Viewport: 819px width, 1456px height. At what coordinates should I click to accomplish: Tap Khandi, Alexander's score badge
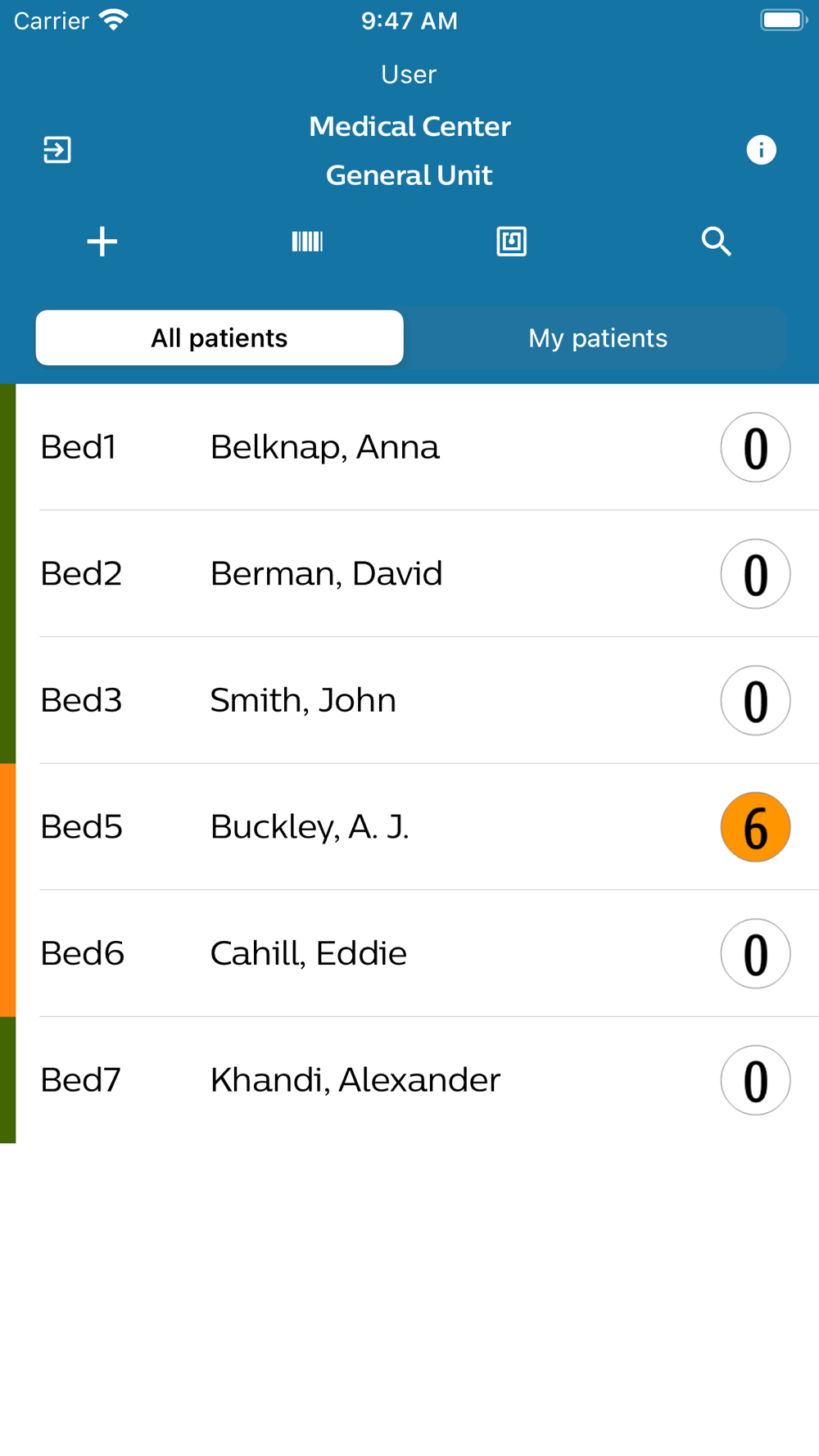click(755, 1080)
